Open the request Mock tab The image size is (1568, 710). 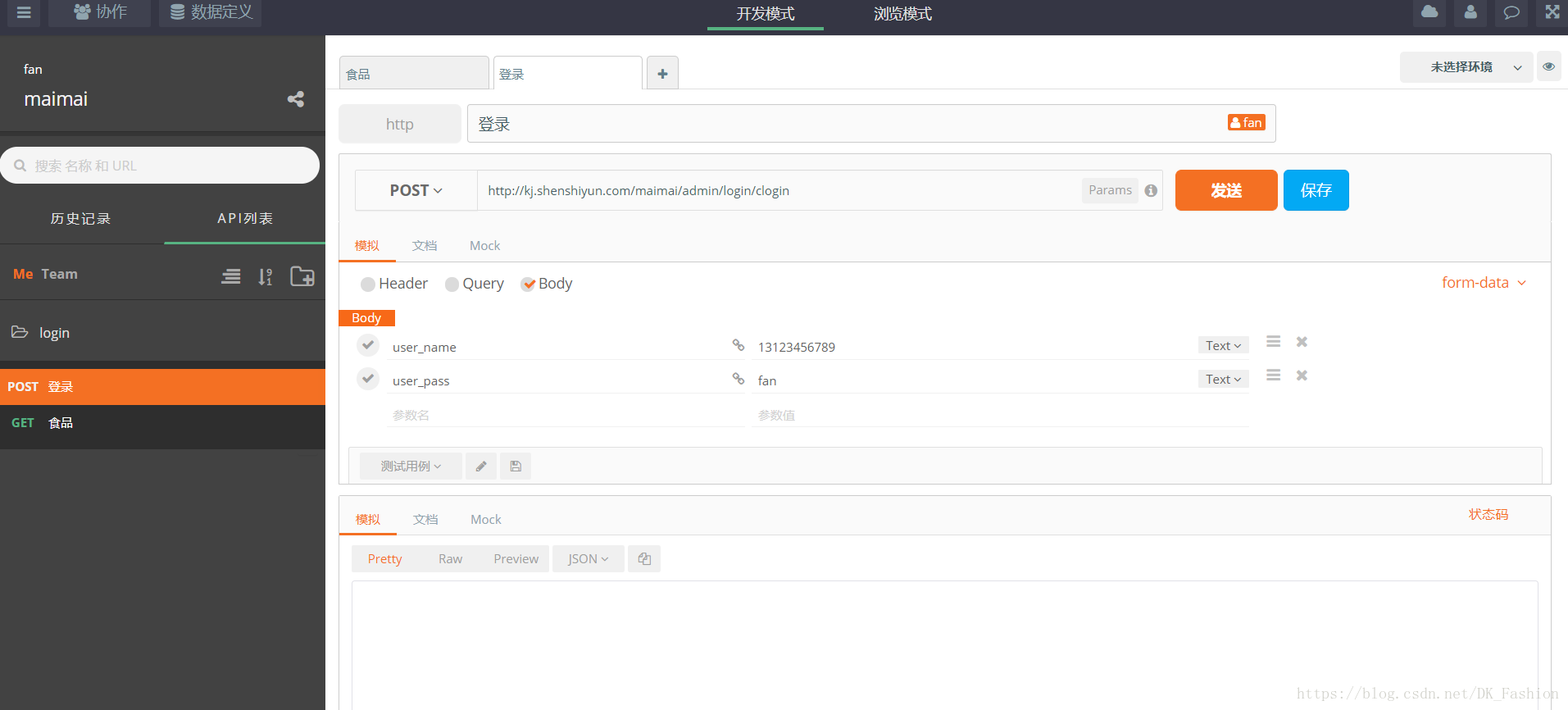tap(484, 245)
